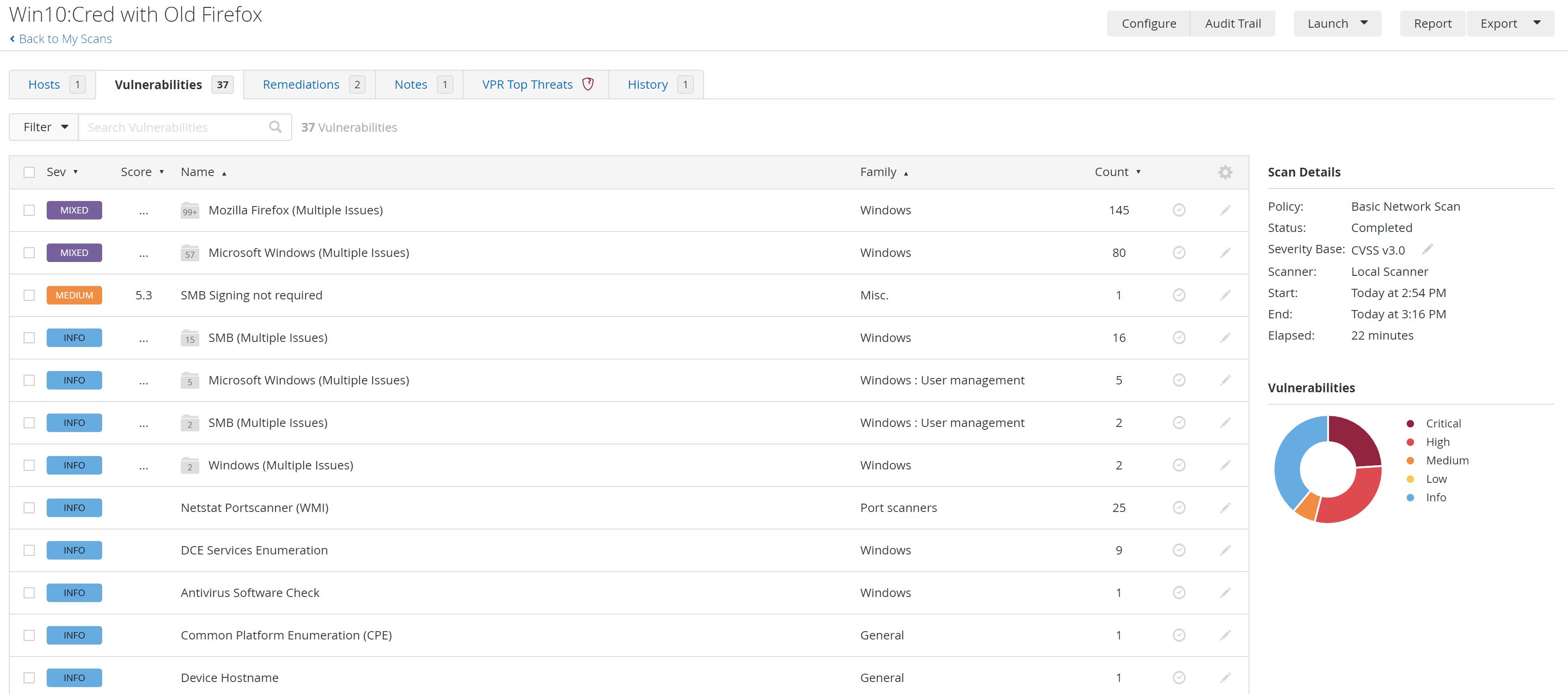The height and width of the screenshot is (694, 1568).
Task: Click the circle-check icon on the SMB Signing row
Action: (x=1178, y=295)
